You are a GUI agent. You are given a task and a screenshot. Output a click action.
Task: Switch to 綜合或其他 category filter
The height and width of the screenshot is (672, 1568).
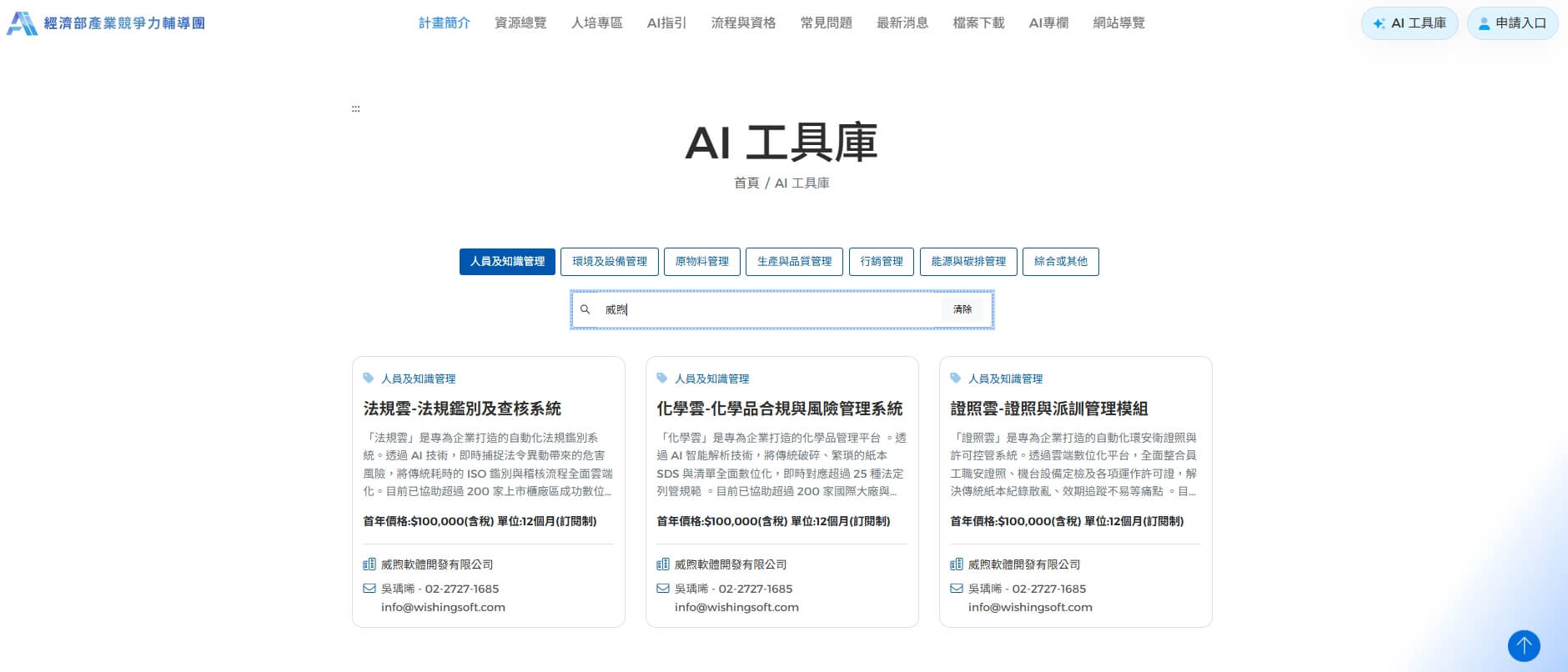tap(1060, 262)
